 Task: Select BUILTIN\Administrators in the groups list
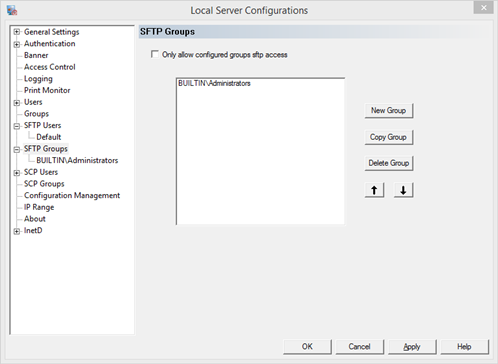coord(214,83)
